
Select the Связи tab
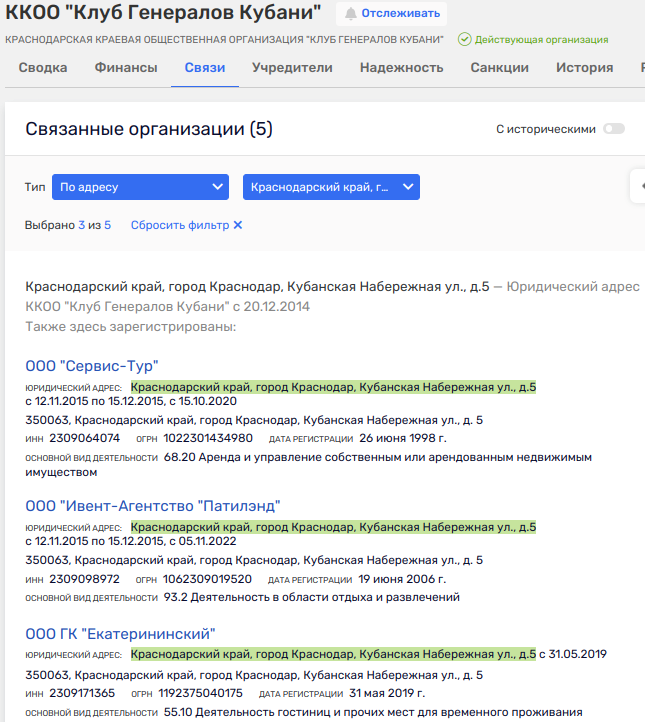pyautogui.click(x=205, y=68)
